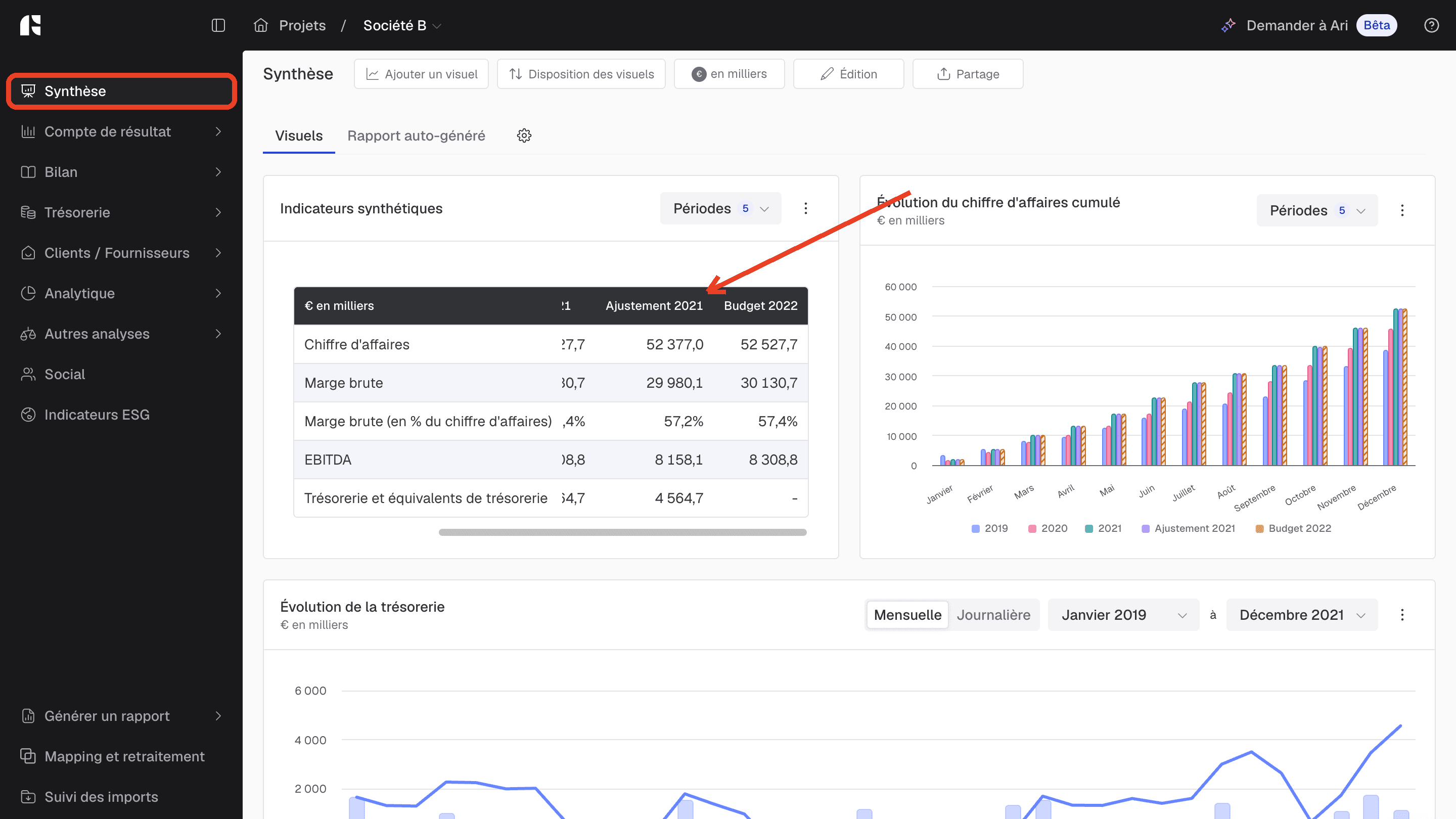Image resolution: width=1456 pixels, height=819 pixels.
Task: Select the Visuels tab
Action: point(298,135)
